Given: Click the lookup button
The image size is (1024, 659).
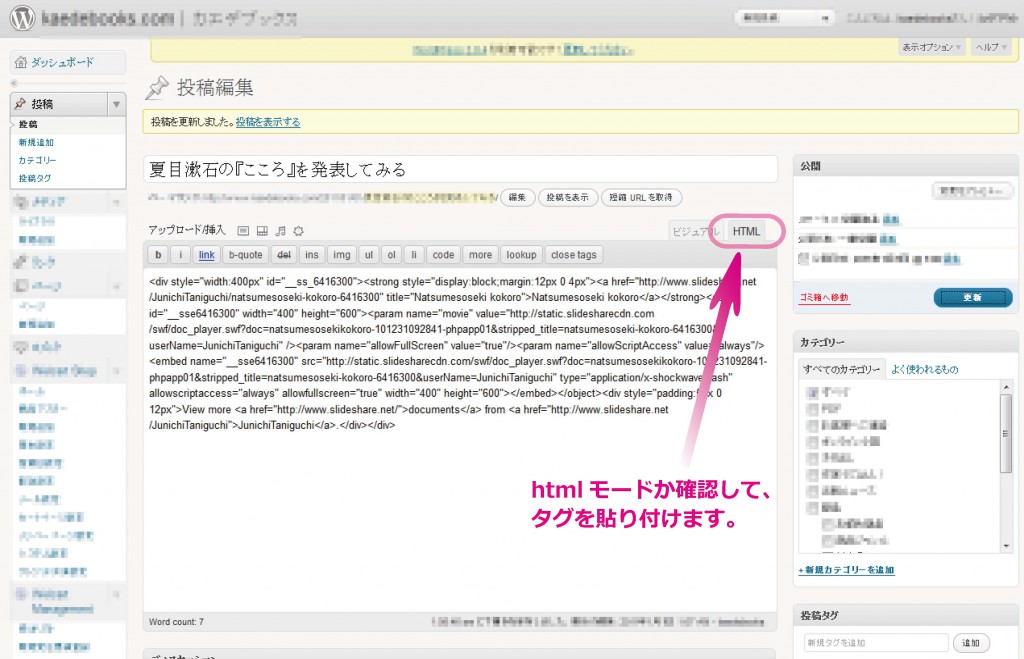Looking at the screenshot, I should click(521, 255).
